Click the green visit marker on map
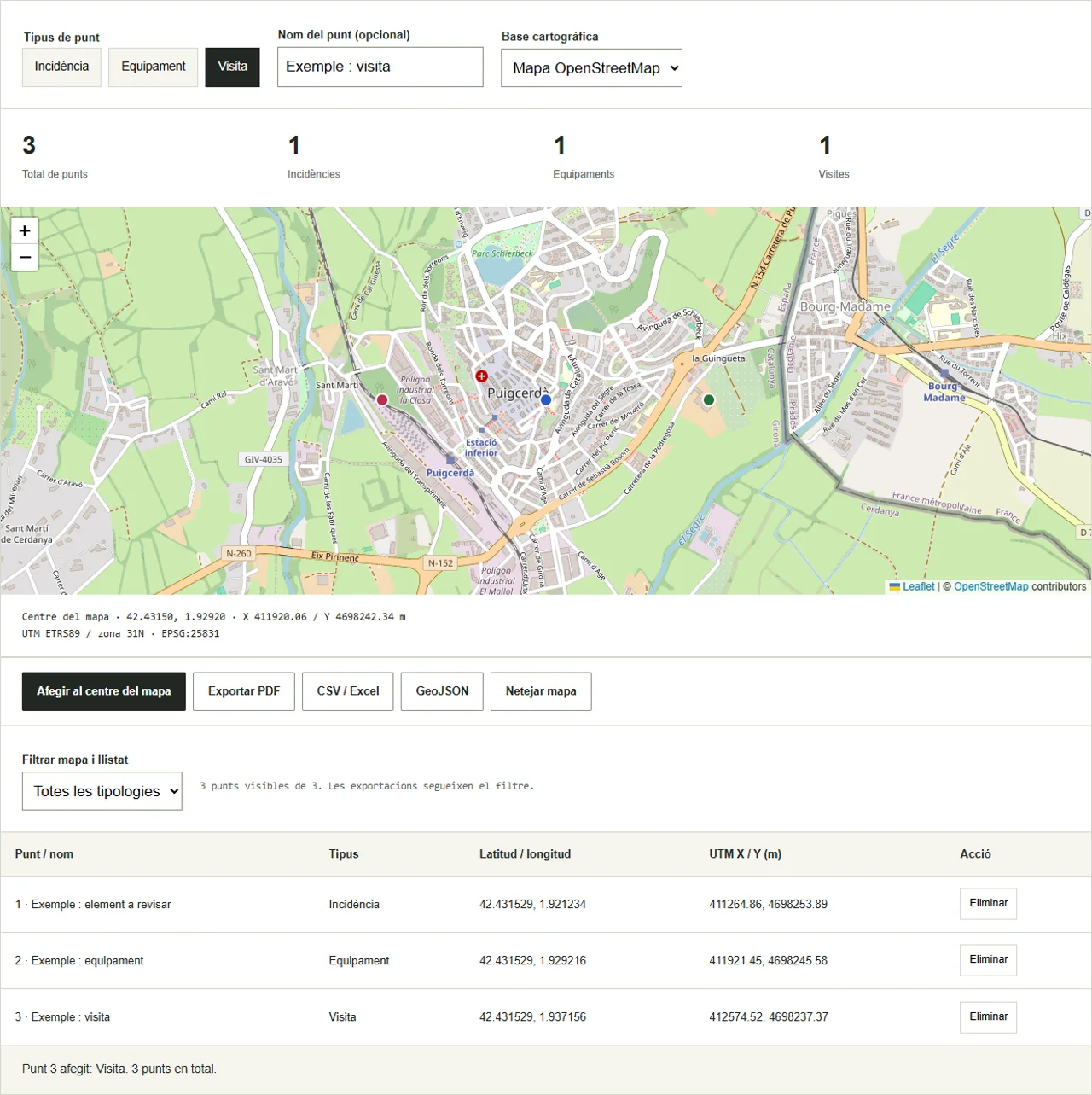The image size is (1092, 1095). coord(708,399)
